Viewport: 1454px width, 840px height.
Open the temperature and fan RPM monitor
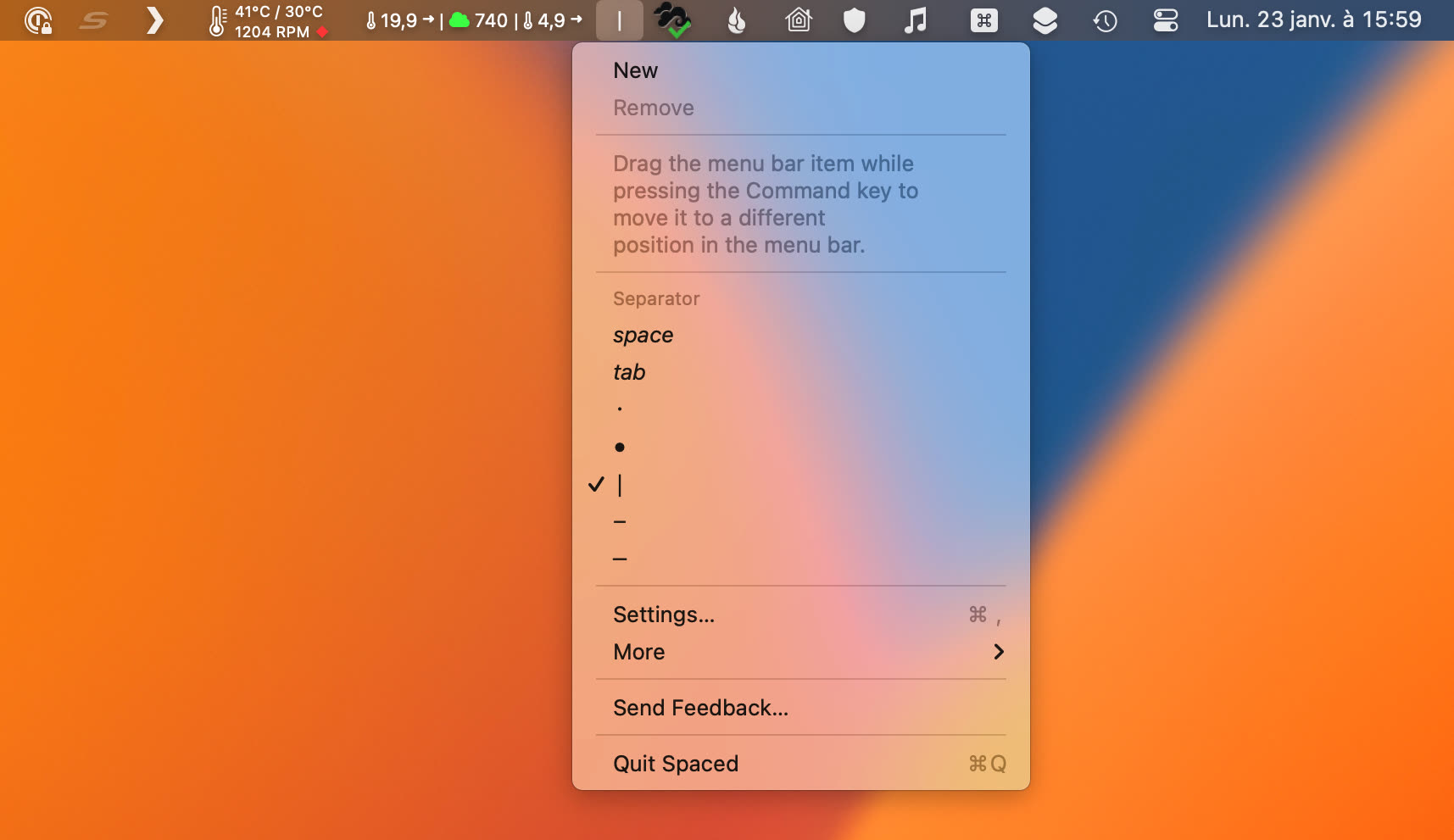click(268, 20)
